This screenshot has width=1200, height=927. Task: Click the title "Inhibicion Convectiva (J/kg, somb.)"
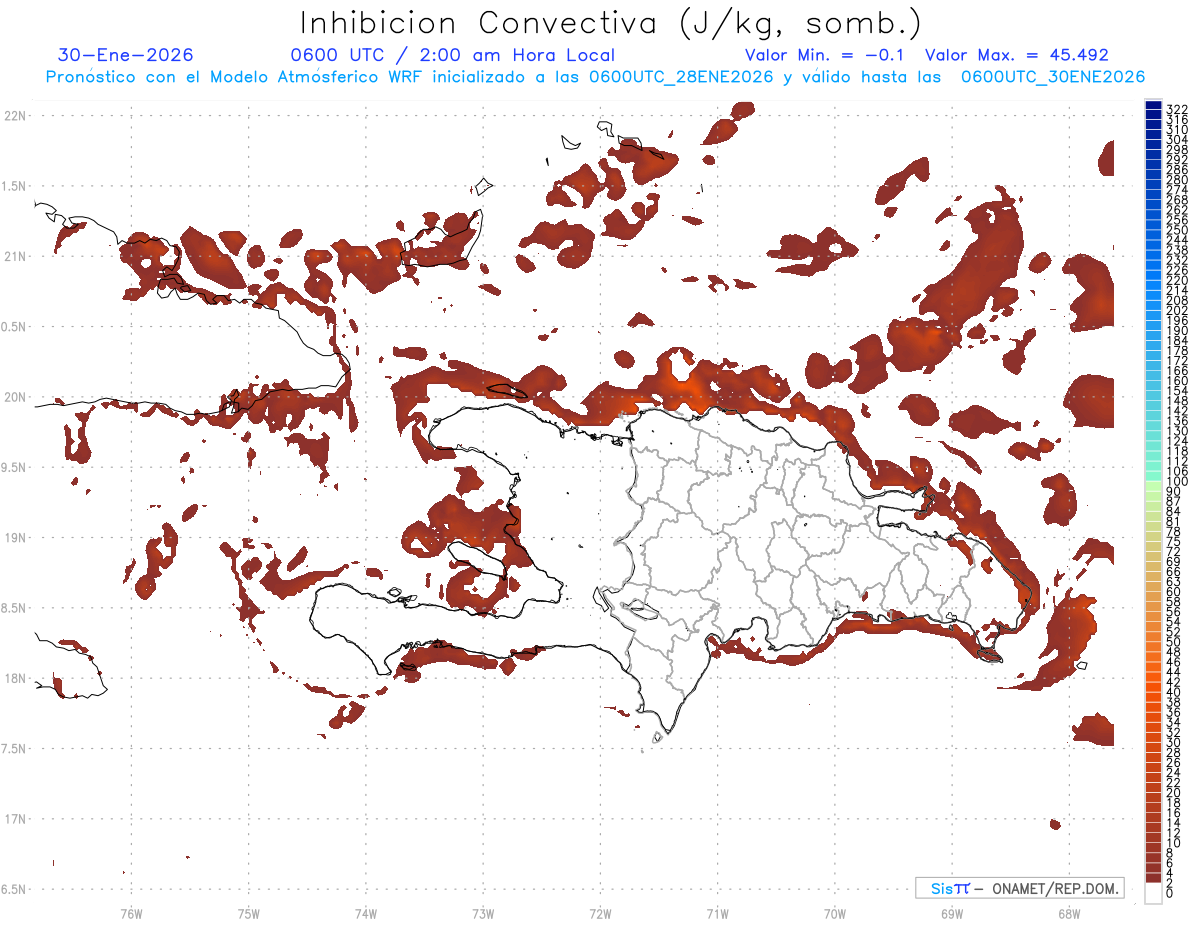[x=611, y=24]
